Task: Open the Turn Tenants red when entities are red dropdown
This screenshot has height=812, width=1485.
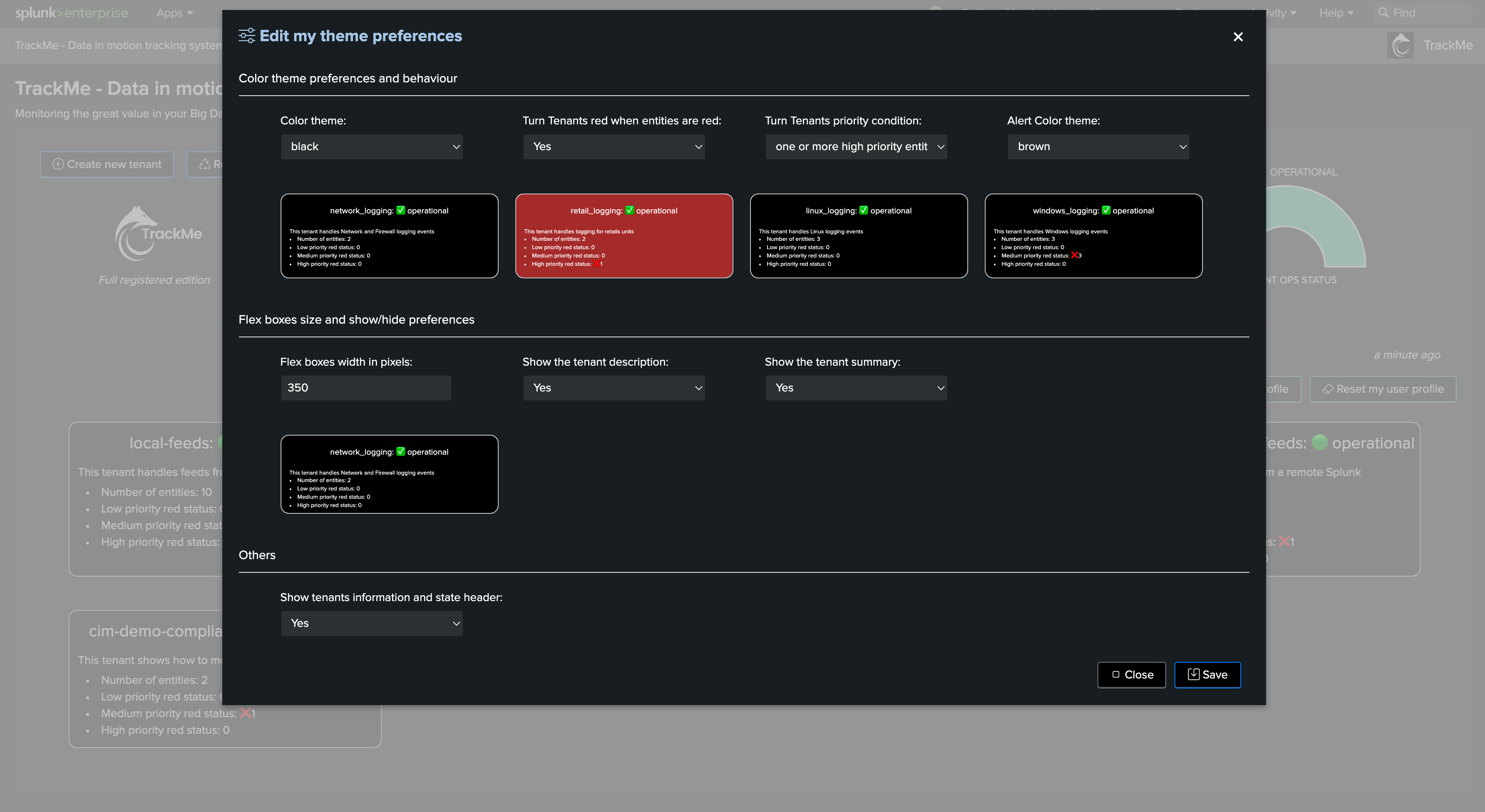Action: click(x=614, y=146)
